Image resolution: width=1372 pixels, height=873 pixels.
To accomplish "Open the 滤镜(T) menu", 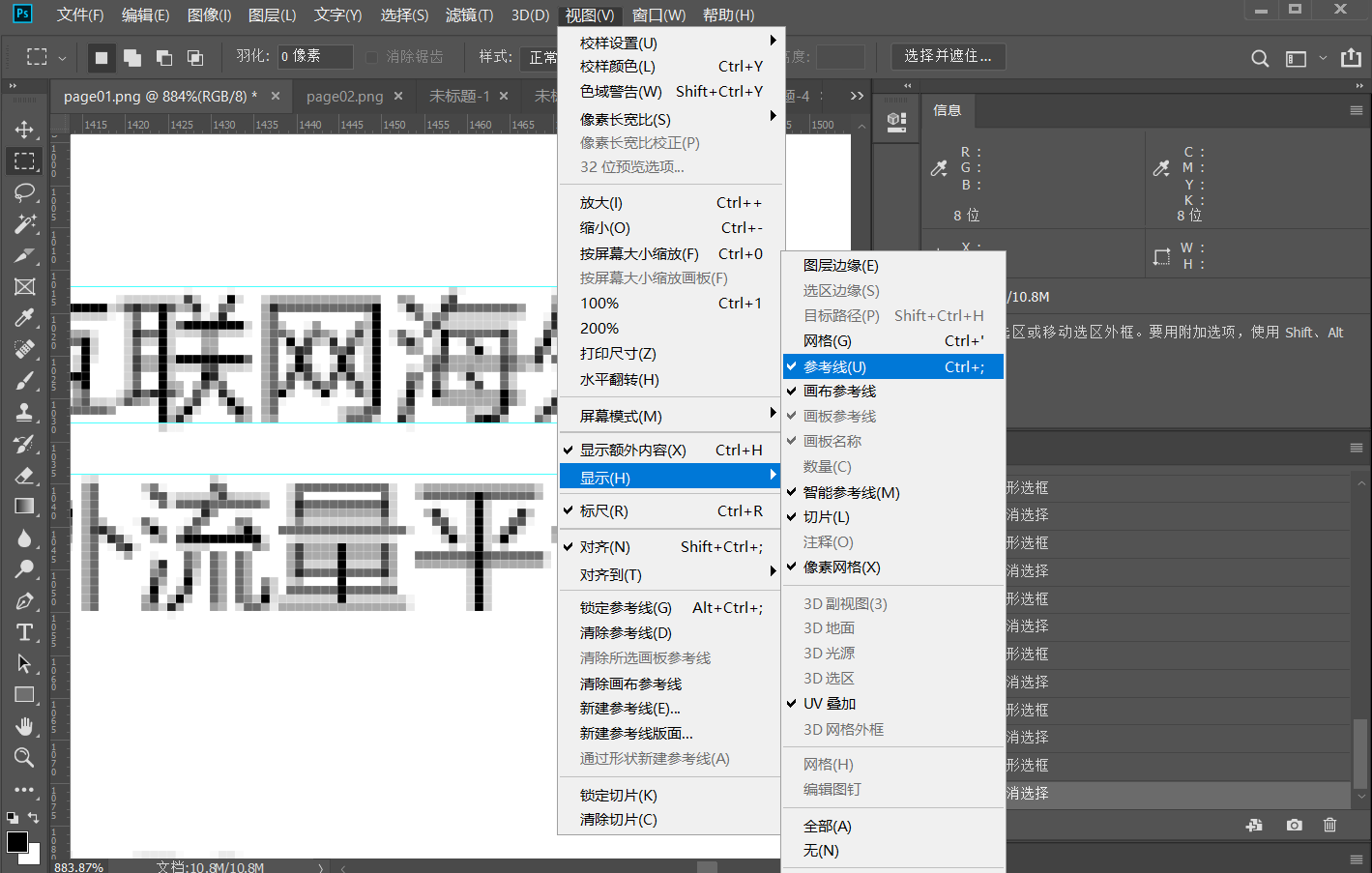I will tap(469, 15).
